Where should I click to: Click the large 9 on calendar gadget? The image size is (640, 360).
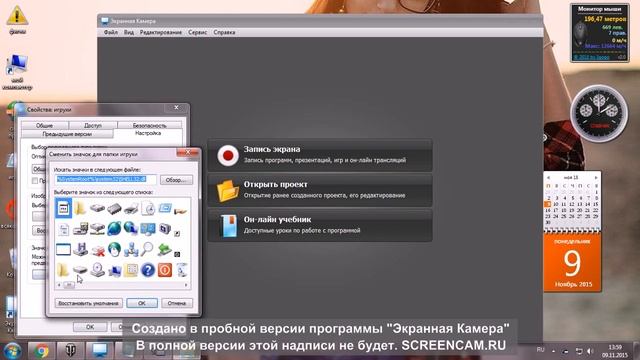pyautogui.click(x=572, y=263)
